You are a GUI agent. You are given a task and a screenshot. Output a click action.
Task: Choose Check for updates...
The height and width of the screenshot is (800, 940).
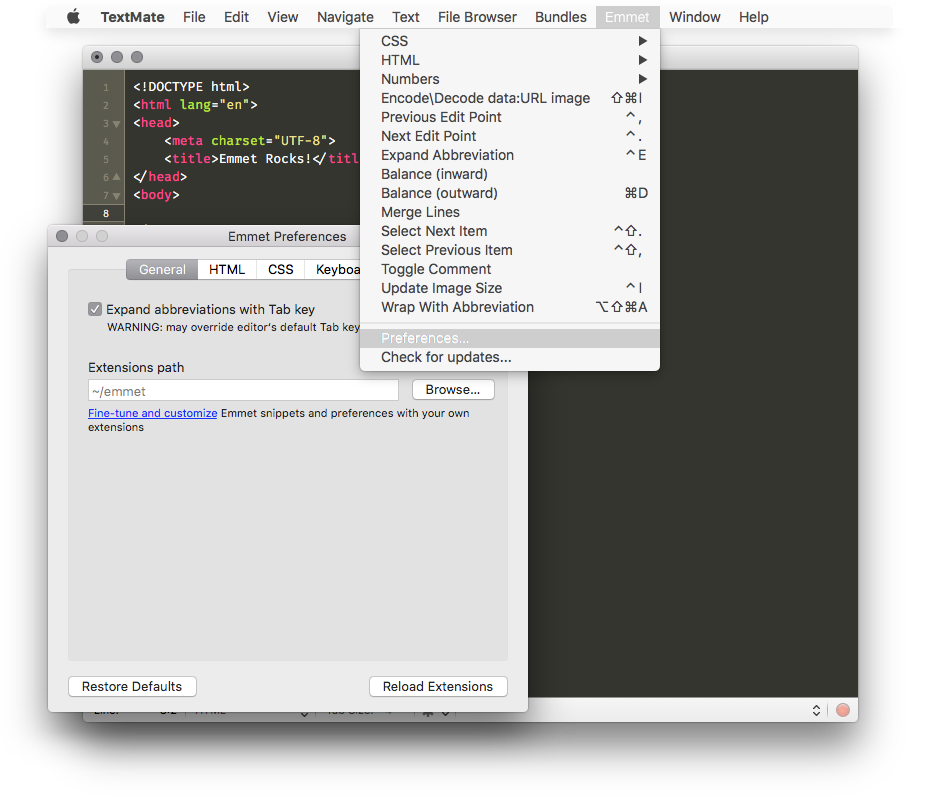click(x=510, y=357)
